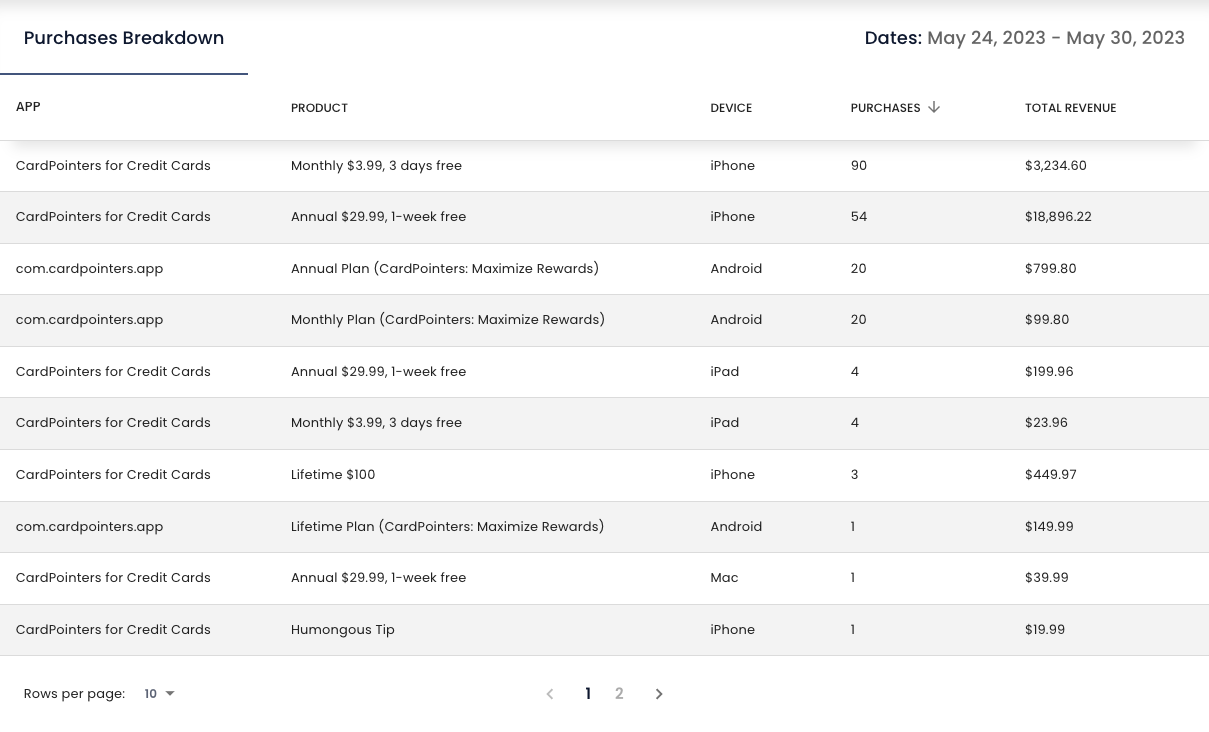Viewport: 1209px width, 732px height.
Task: Click iPad device in the $199.96 row
Action: coord(725,372)
